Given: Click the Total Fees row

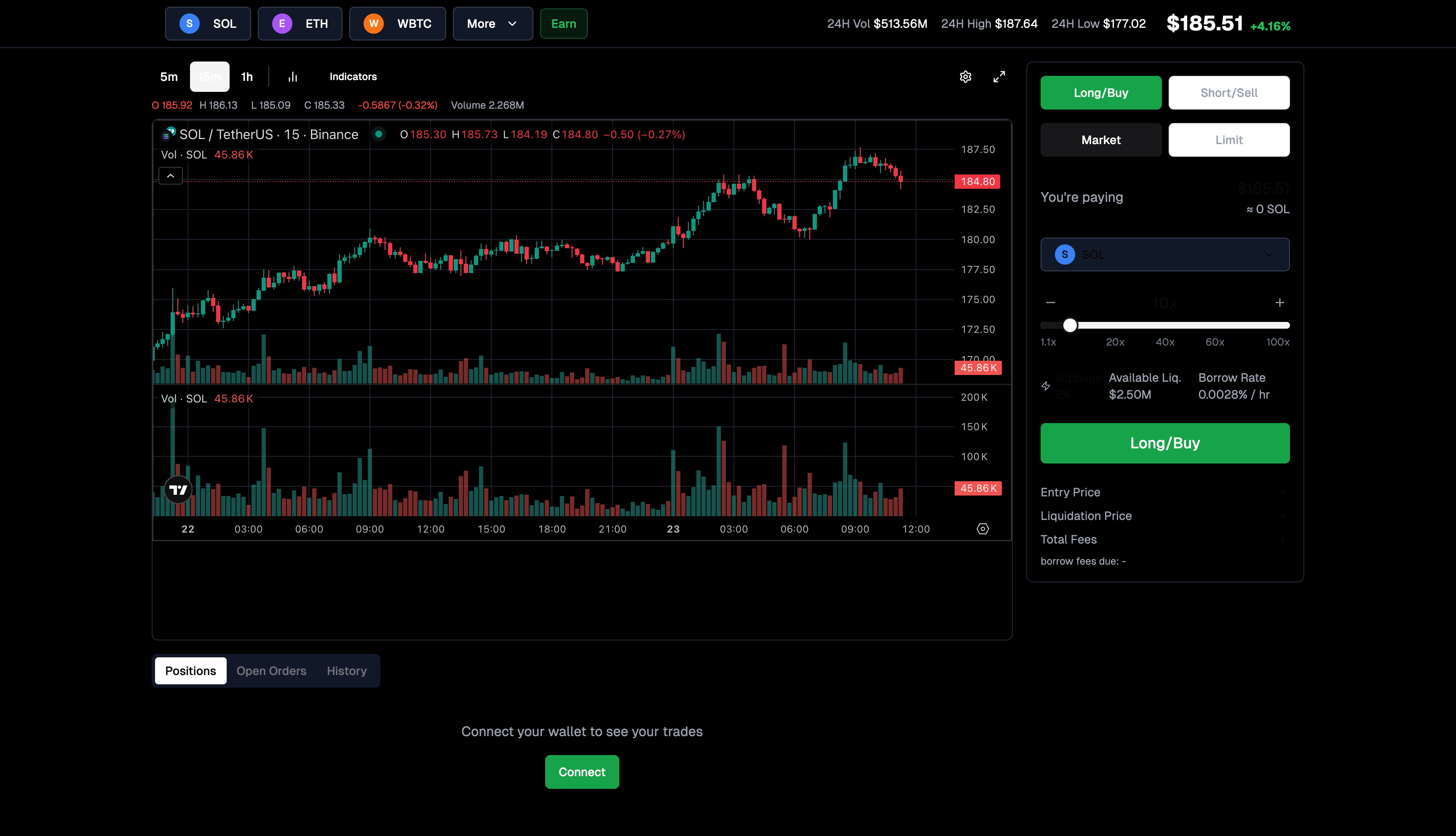Looking at the screenshot, I should click(x=1164, y=539).
